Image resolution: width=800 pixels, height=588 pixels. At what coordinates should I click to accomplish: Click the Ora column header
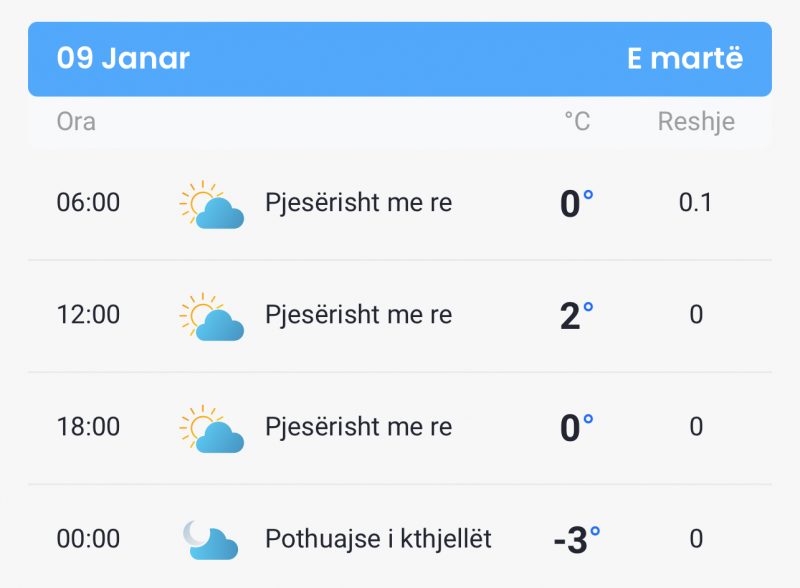click(76, 122)
